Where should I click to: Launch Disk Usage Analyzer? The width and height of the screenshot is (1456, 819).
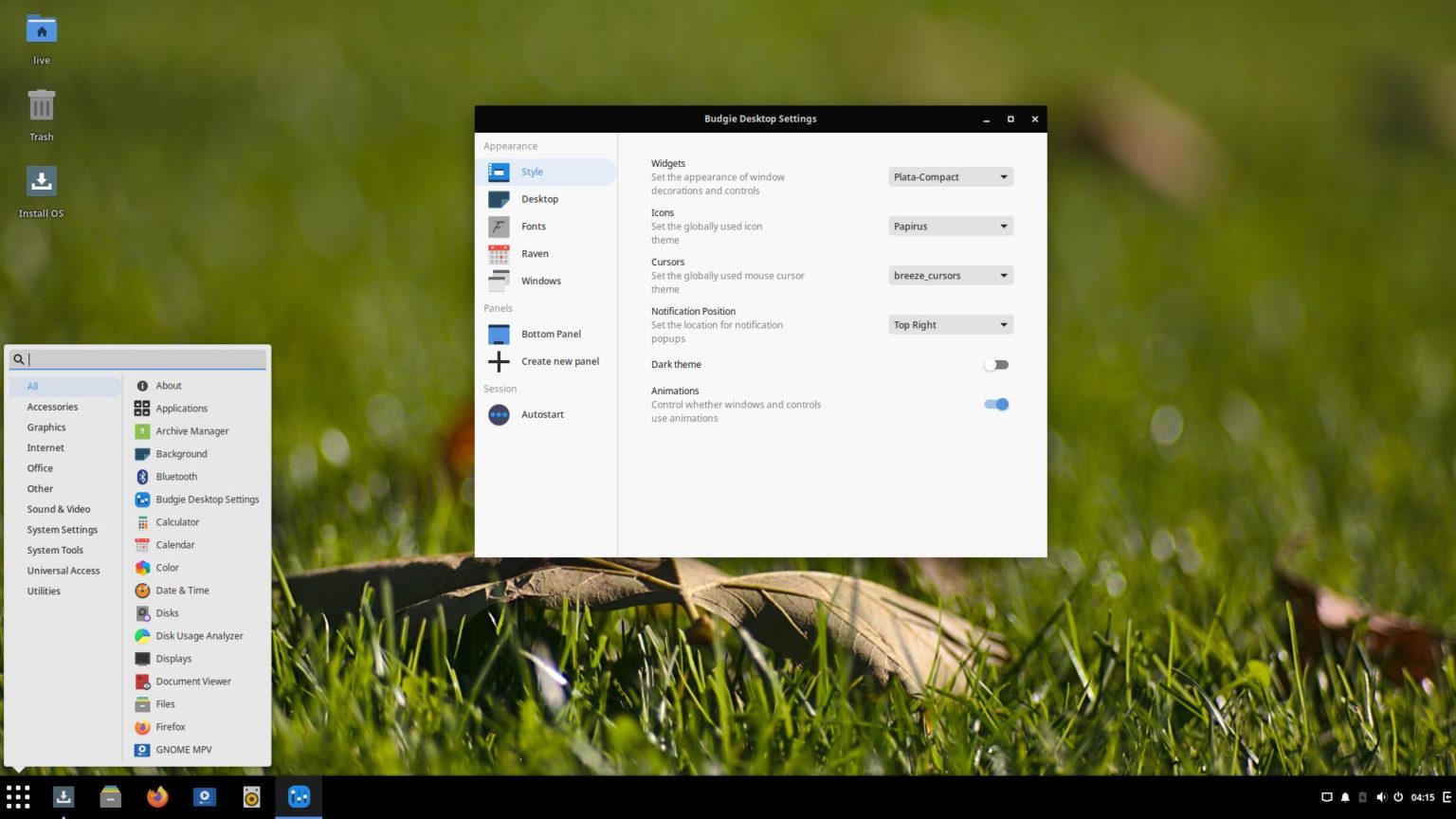[199, 635]
